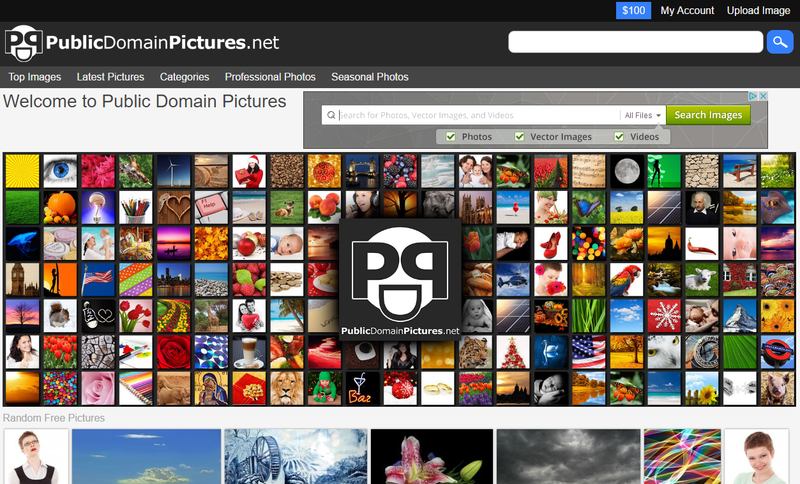The height and width of the screenshot is (484, 800).
Task: Click the green Search Images button
Action: pos(708,115)
